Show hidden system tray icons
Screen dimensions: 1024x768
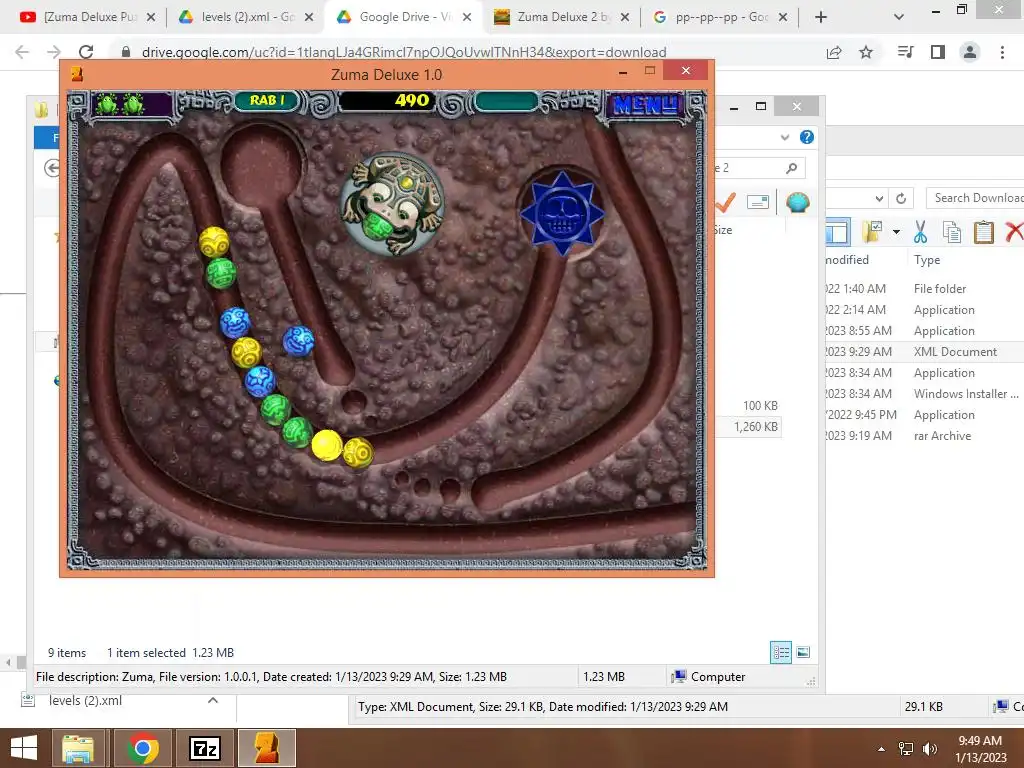(882, 749)
